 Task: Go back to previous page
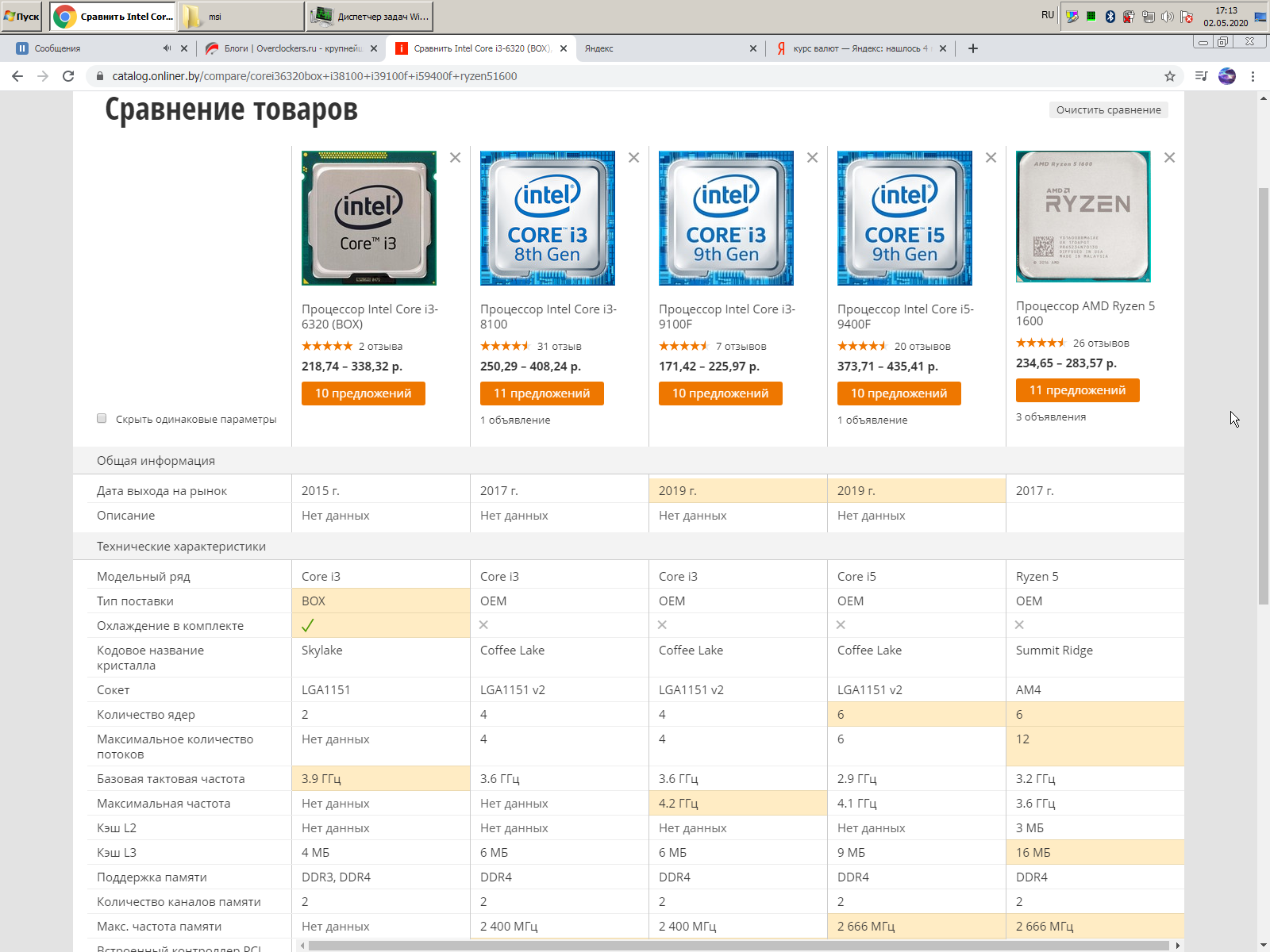[17, 76]
